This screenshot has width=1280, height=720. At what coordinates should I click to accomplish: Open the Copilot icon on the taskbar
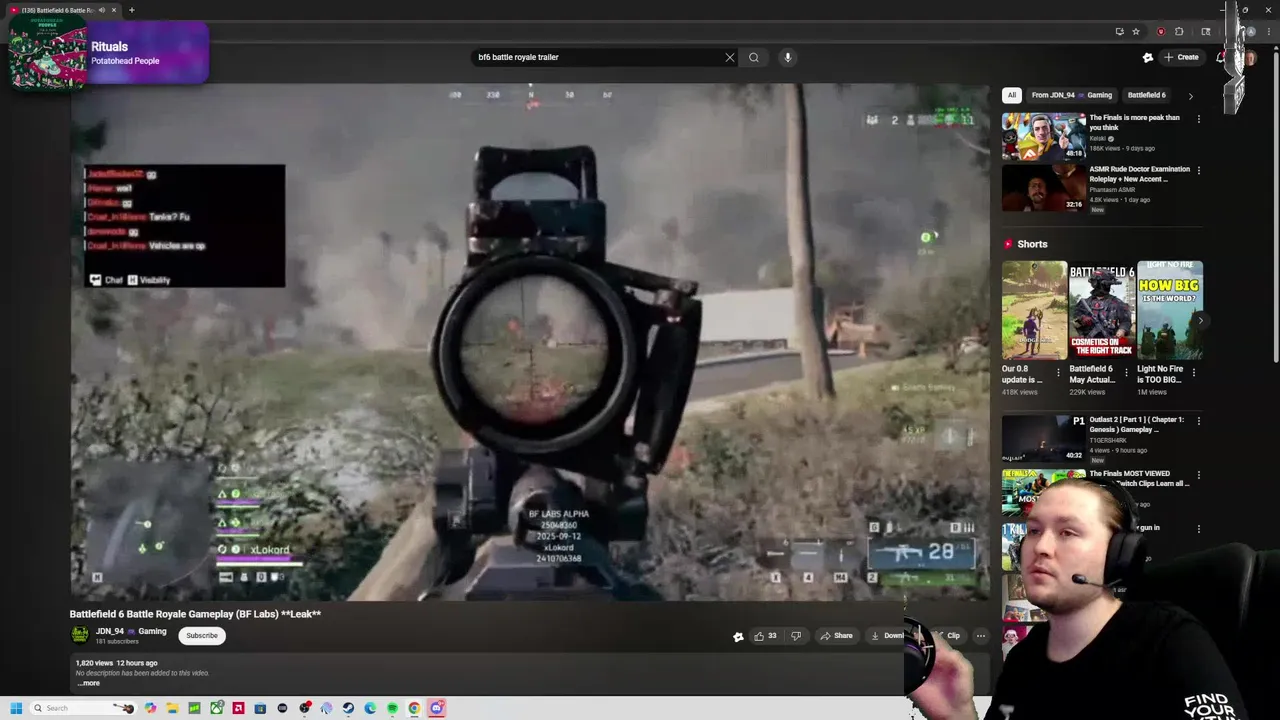click(x=151, y=708)
